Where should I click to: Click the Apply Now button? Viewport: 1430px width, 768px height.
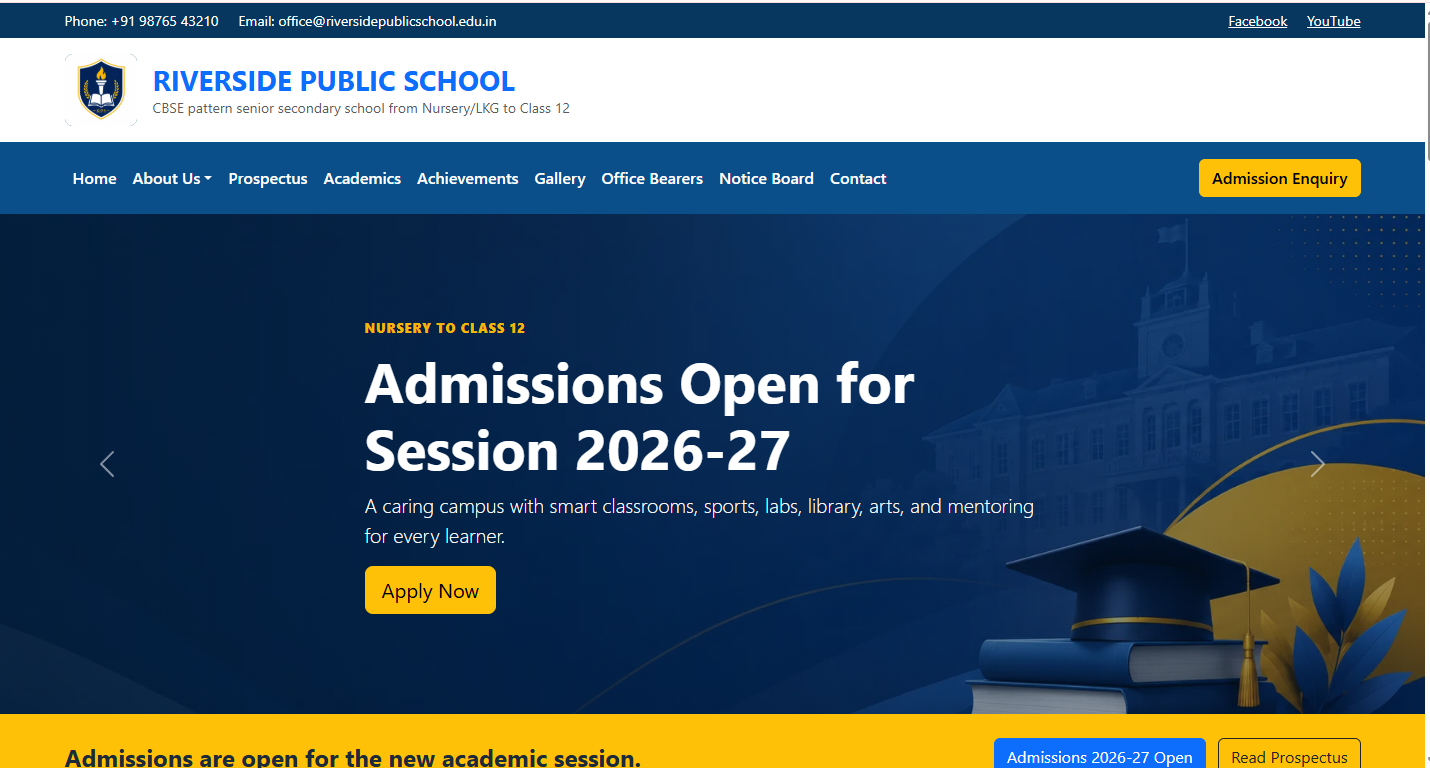click(430, 590)
